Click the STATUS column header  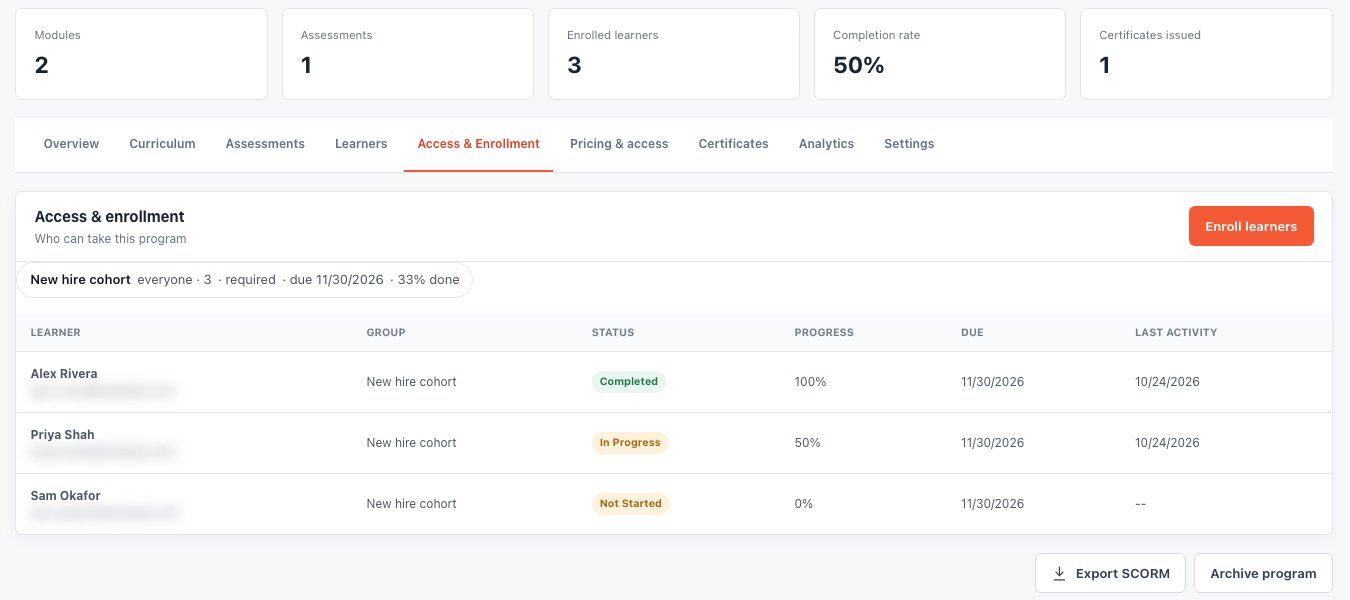613,332
